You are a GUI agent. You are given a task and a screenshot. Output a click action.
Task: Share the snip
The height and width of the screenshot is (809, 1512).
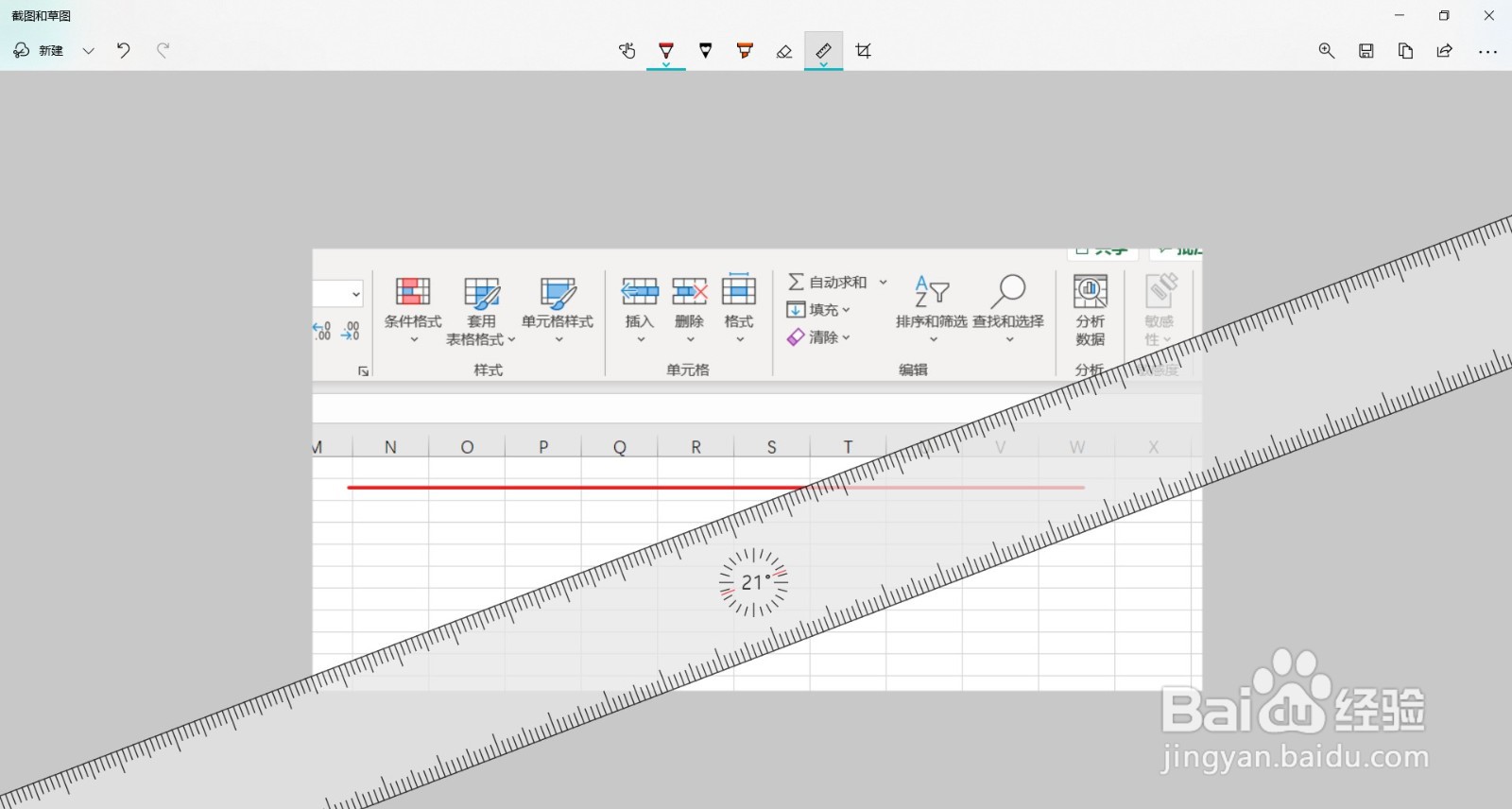(1445, 51)
